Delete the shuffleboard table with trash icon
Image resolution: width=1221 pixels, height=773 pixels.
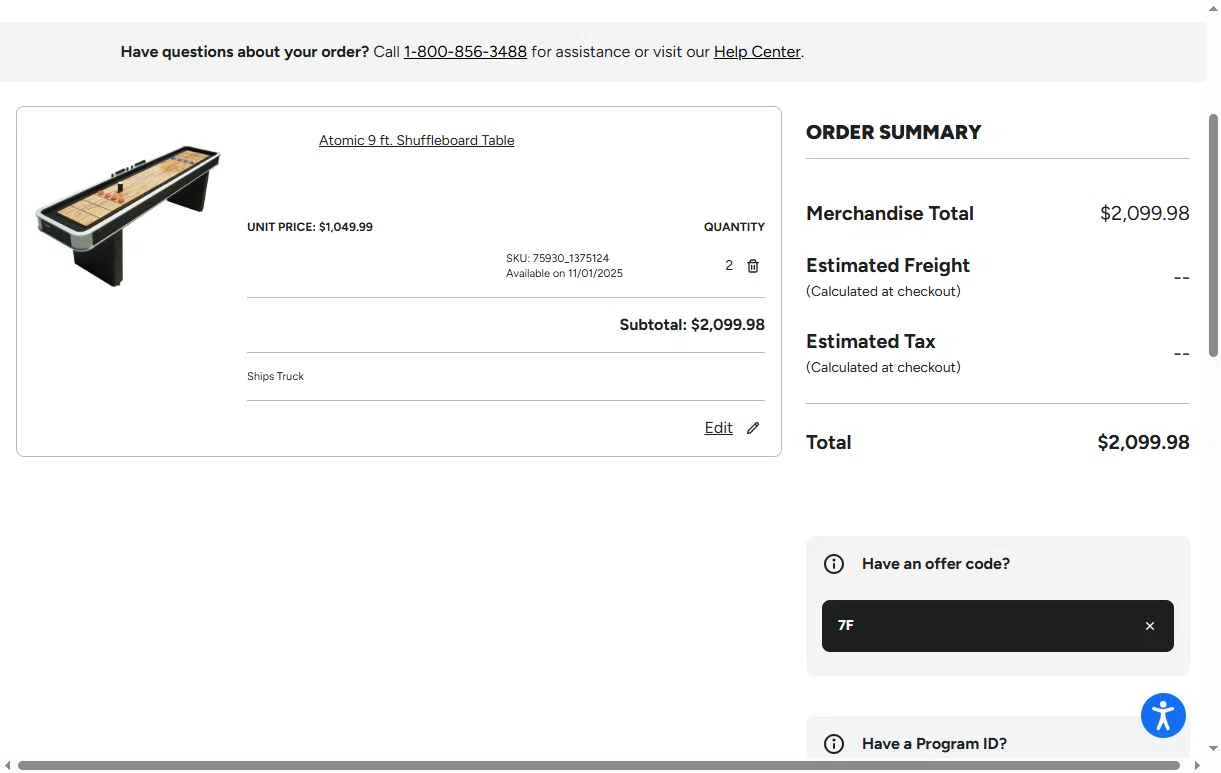(x=753, y=266)
